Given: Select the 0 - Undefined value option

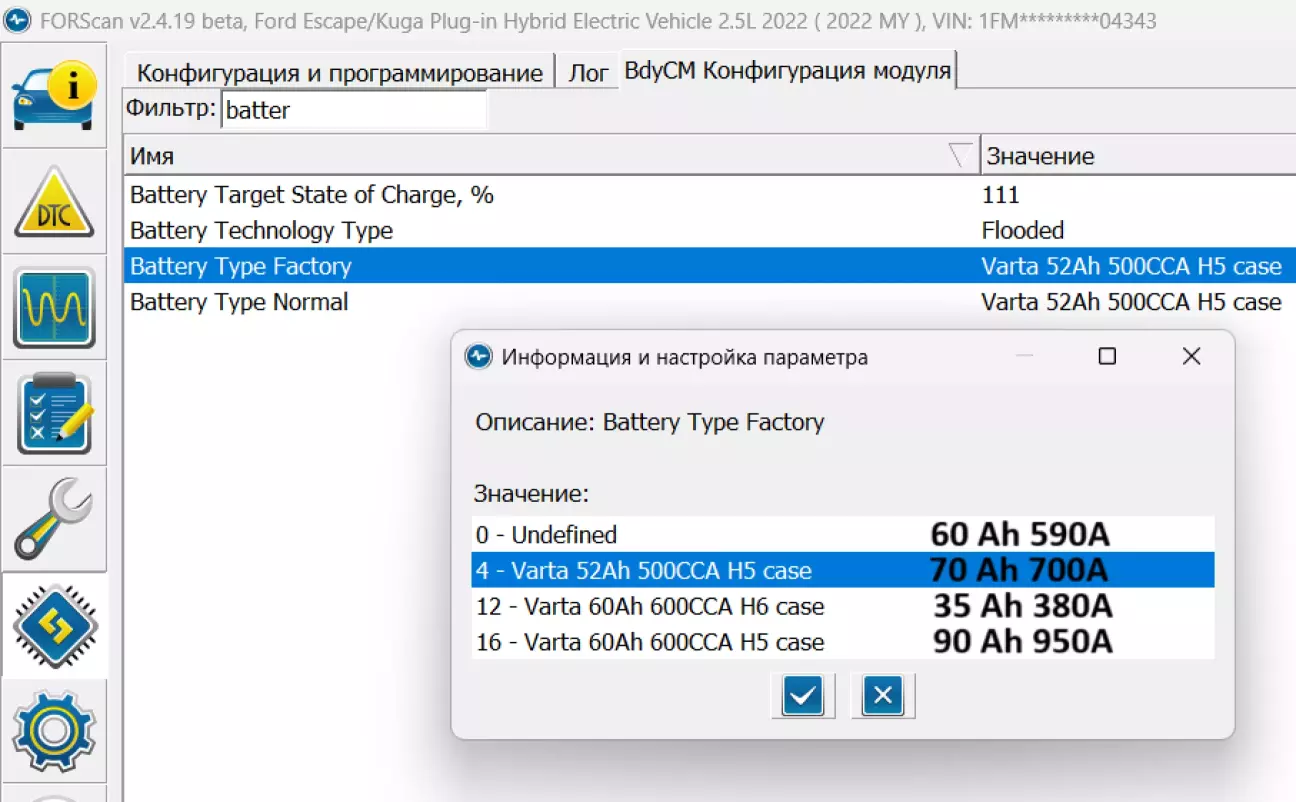Looking at the screenshot, I should [x=546, y=535].
